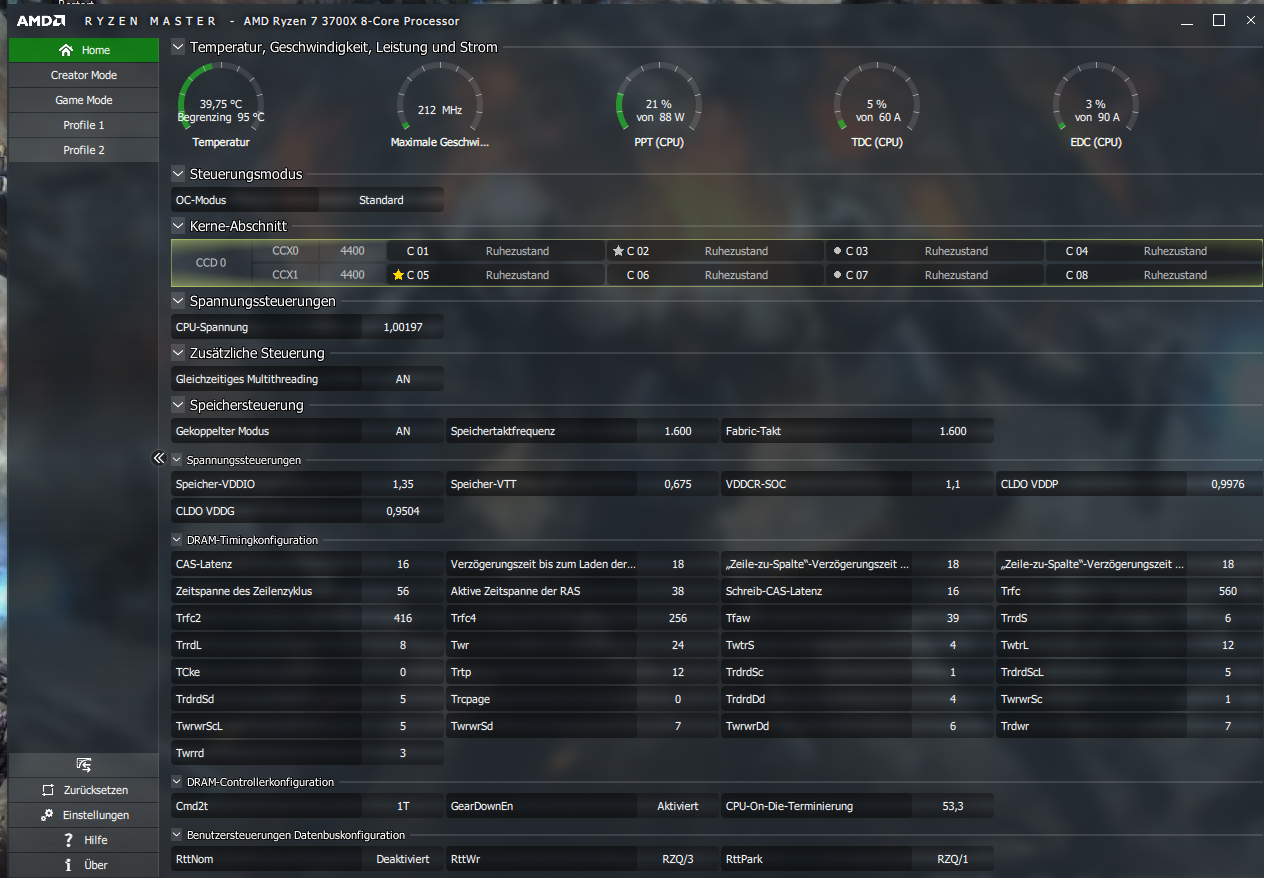Click the CLDO VDDP value 0,9976
Viewport: 1264px width, 878px height.
pyautogui.click(x=1227, y=484)
